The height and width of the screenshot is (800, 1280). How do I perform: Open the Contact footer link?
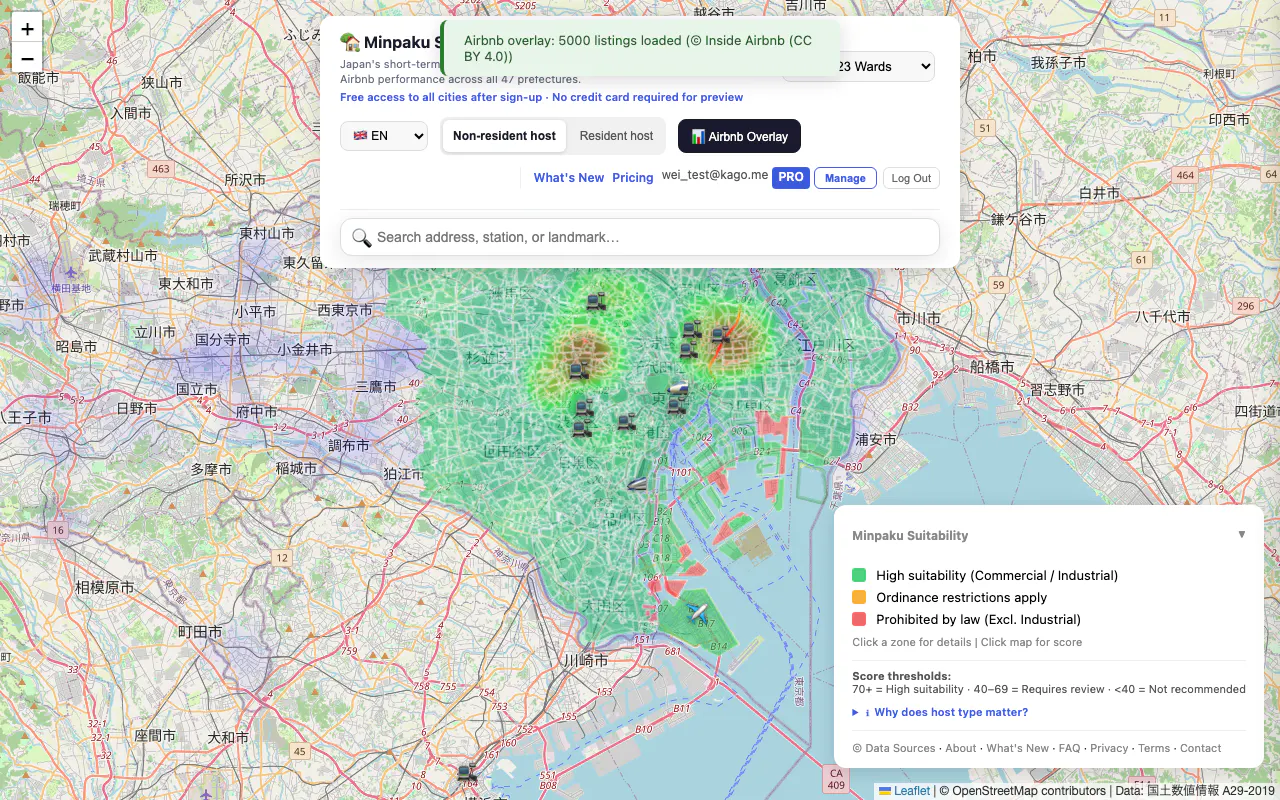tap(1200, 748)
